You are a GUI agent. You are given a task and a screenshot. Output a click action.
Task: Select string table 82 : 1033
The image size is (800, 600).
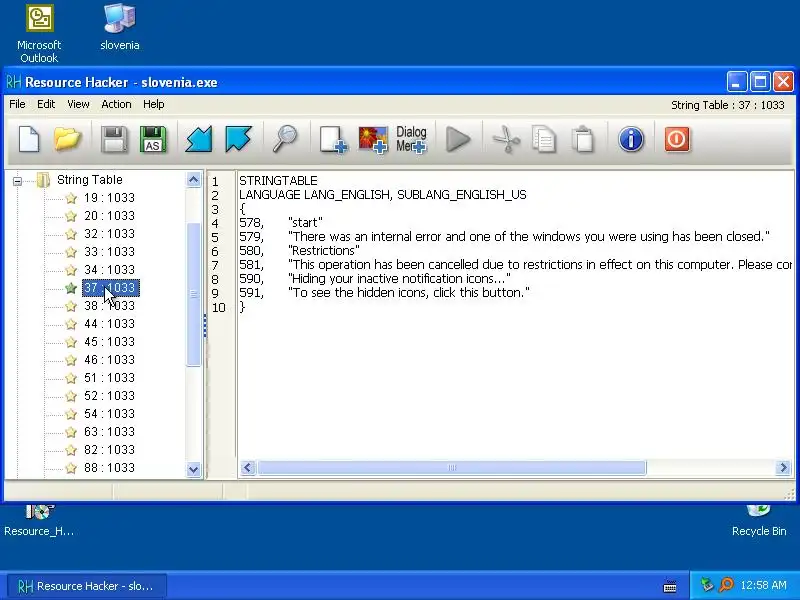[x=109, y=449]
